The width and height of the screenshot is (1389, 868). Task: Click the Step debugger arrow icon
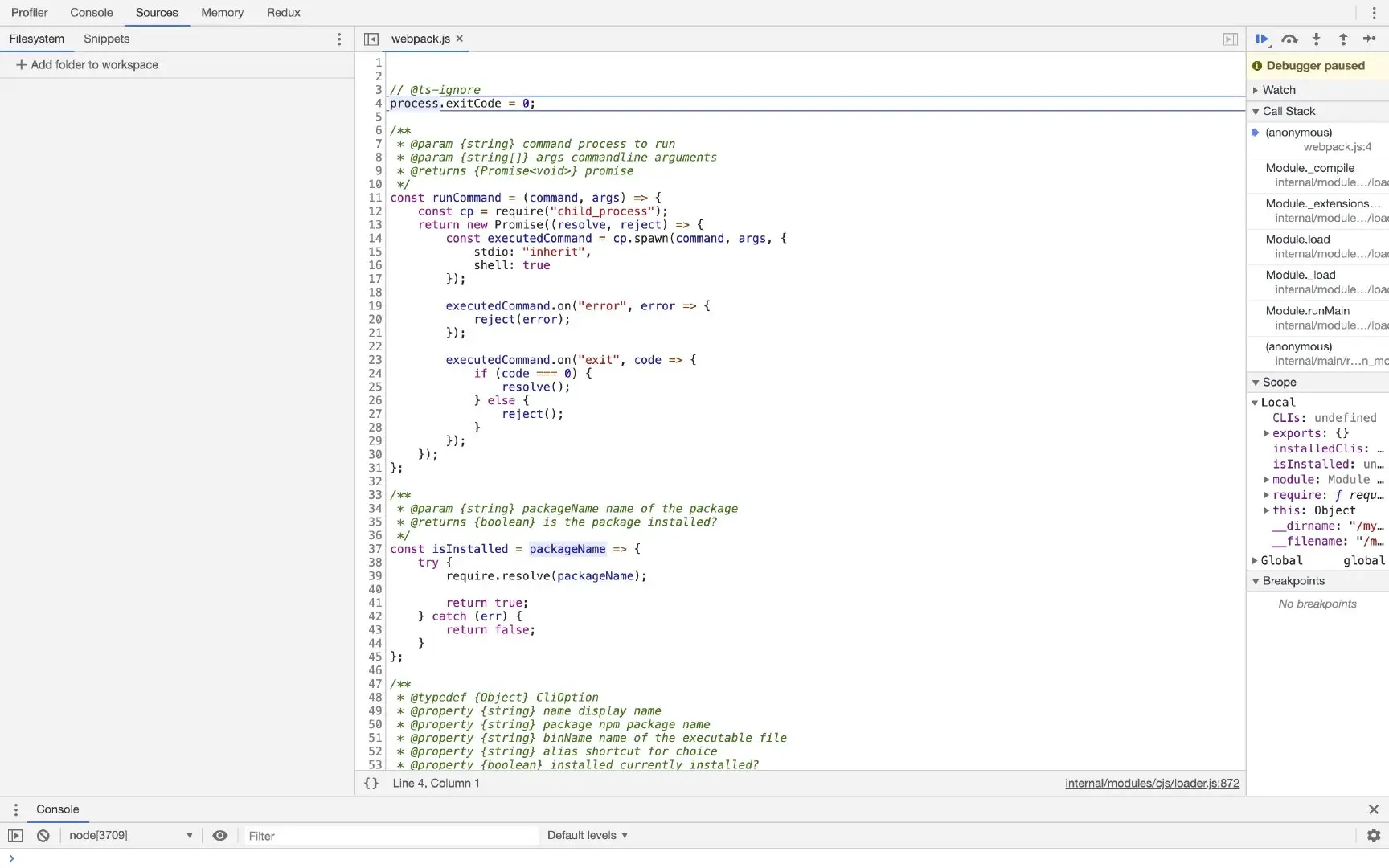(x=1369, y=39)
